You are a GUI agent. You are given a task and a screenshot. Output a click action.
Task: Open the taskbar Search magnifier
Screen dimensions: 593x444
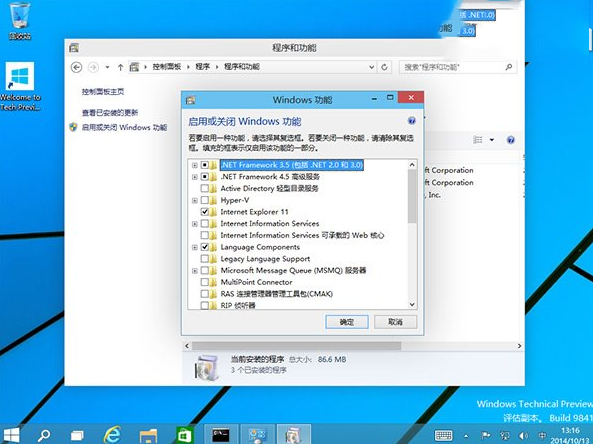(x=44, y=435)
